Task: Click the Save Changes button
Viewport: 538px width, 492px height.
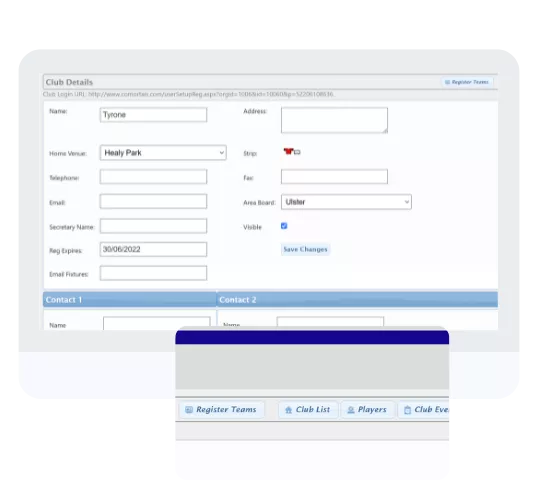Action: coord(305,249)
